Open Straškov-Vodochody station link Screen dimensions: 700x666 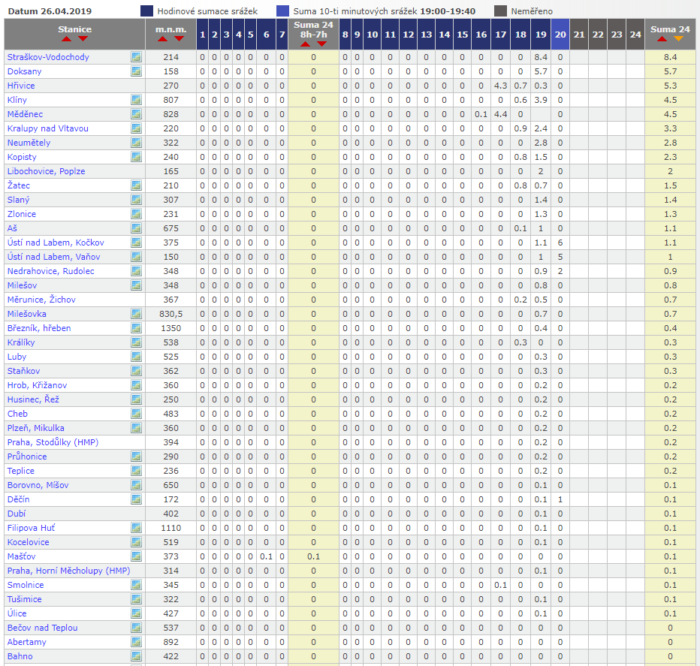pos(48,57)
